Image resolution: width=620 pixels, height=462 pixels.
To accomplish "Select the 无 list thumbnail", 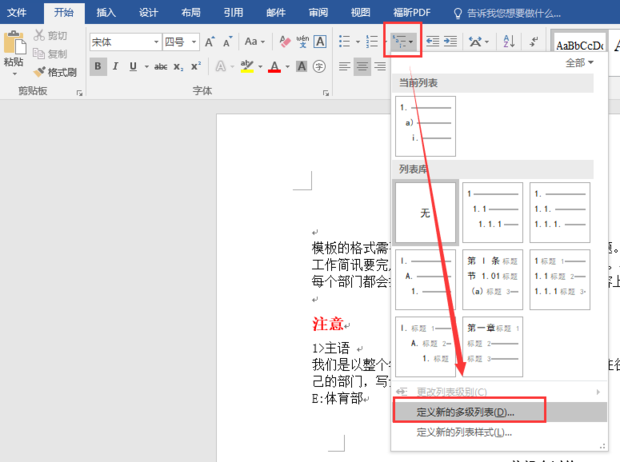I will pos(425,213).
